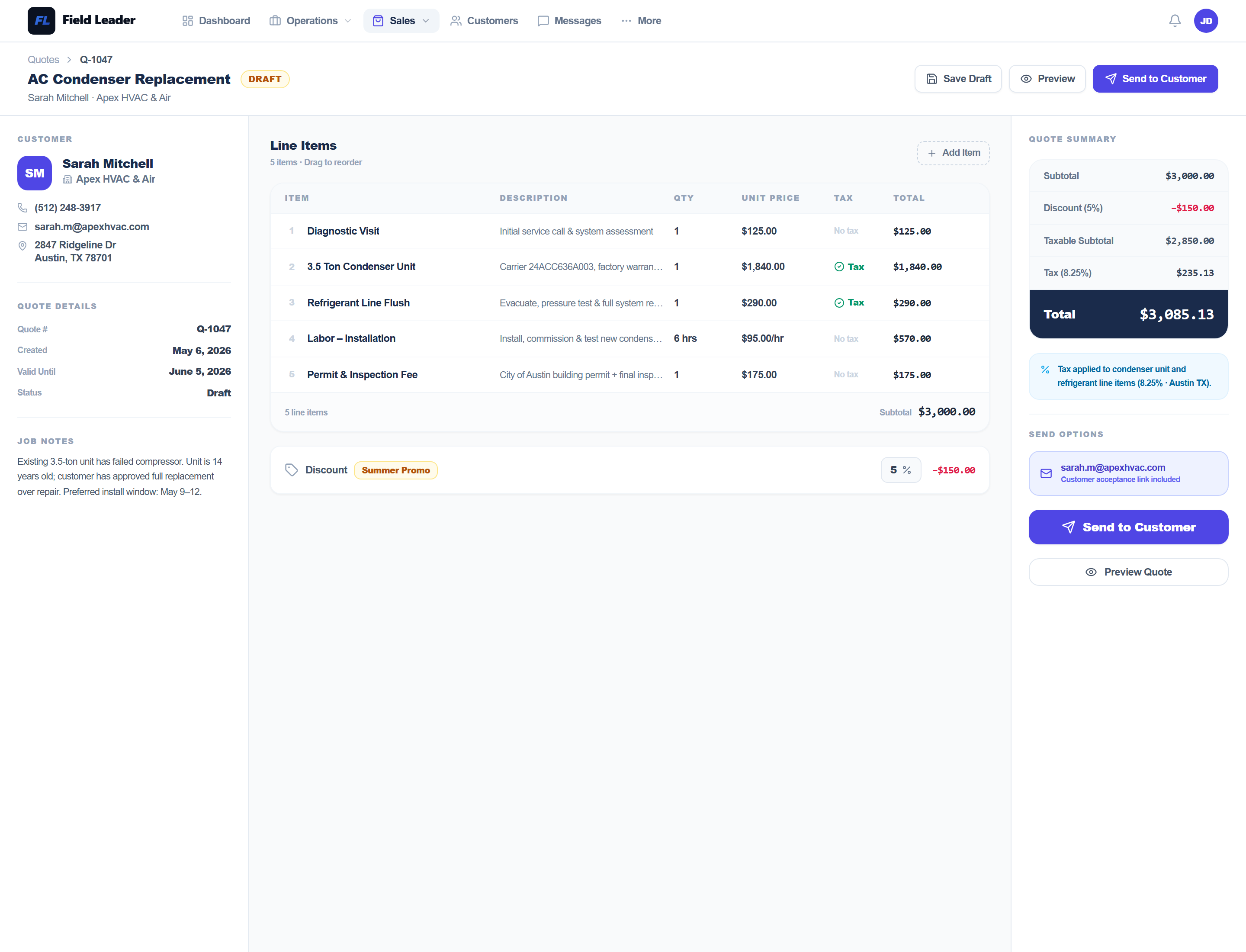Viewport: 1246px width, 952px height.
Task: Click the DRAFT status badge
Action: pos(265,79)
